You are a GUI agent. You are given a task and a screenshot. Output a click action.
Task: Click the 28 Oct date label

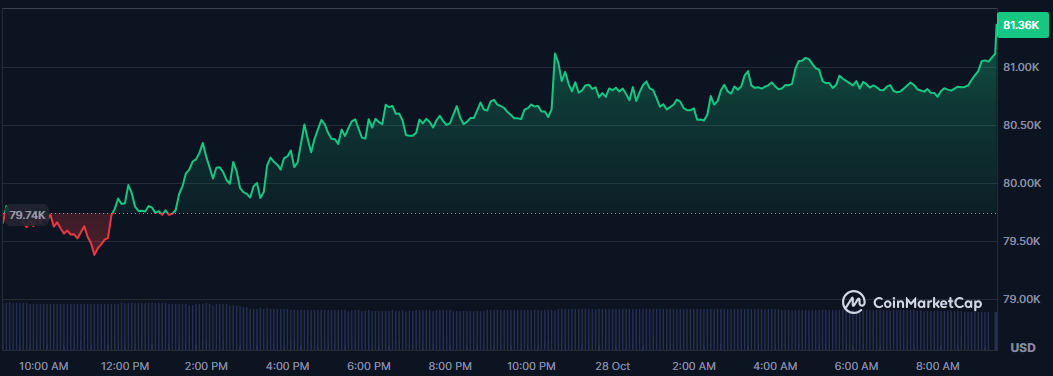pyautogui.click(x=612, y=366)
